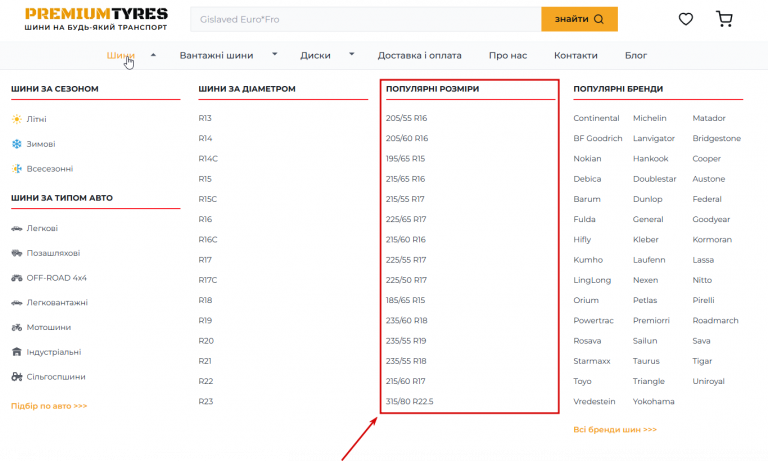This screenshot has width=768, height=461.
Task: Select size 195/65 R15
Action: [405, 159]
